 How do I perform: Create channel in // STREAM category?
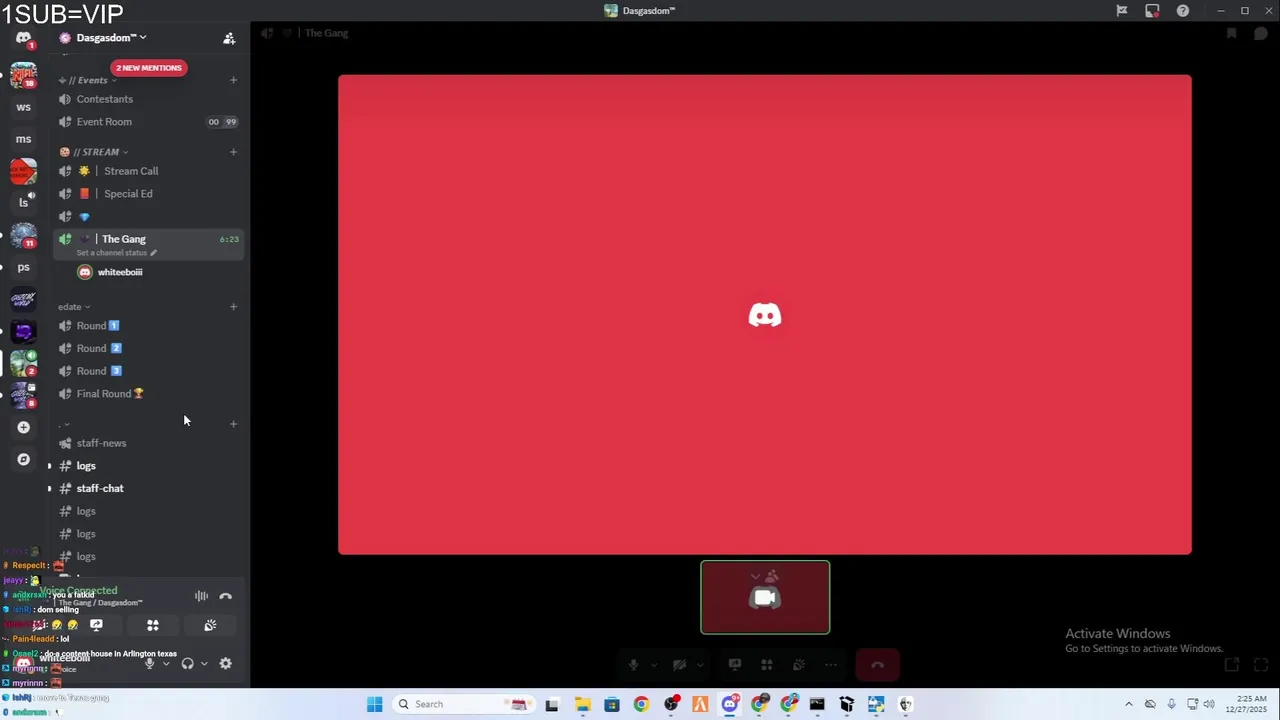coord(233,152)
